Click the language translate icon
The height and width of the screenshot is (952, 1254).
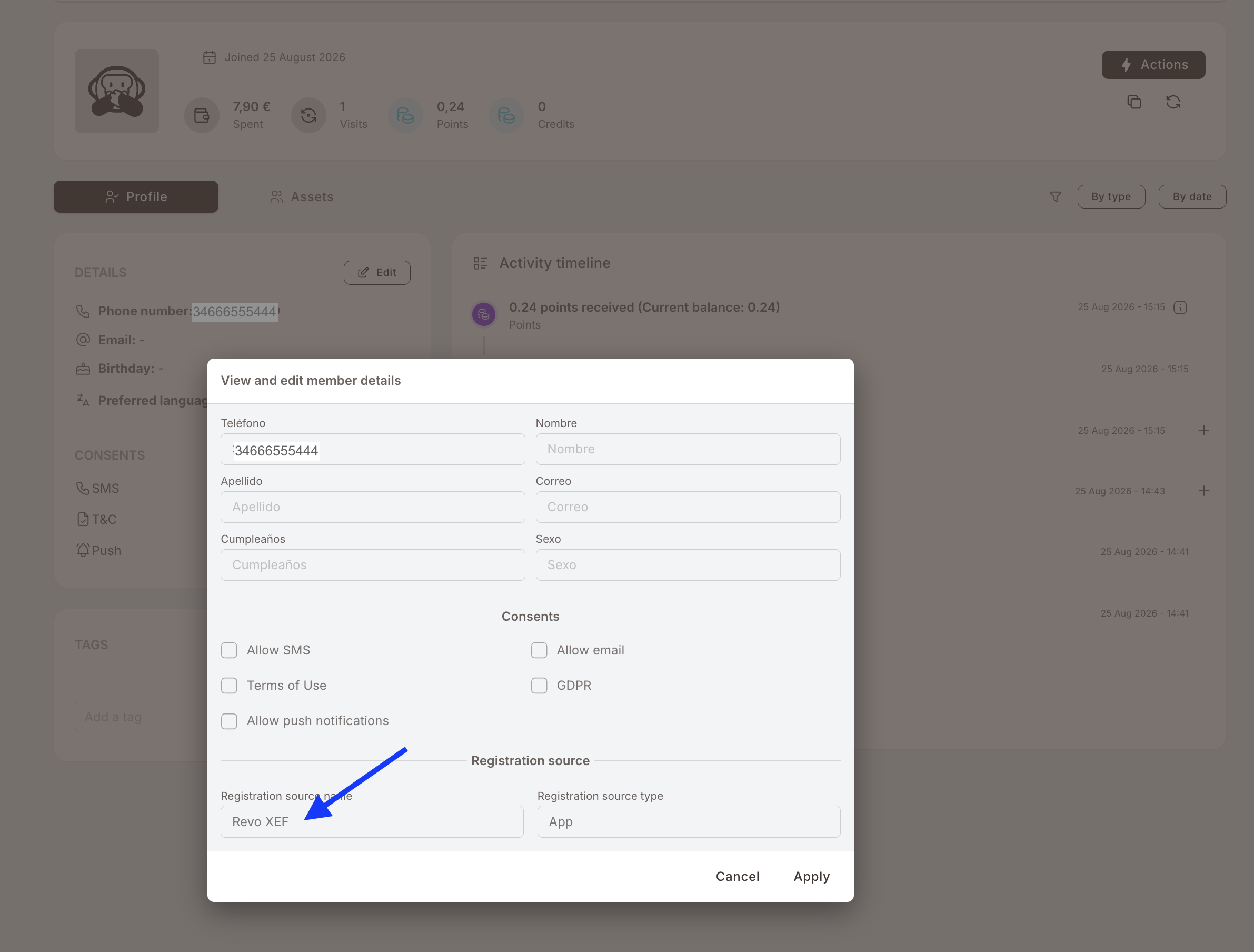pyautogui.click(x=83, y=400)
